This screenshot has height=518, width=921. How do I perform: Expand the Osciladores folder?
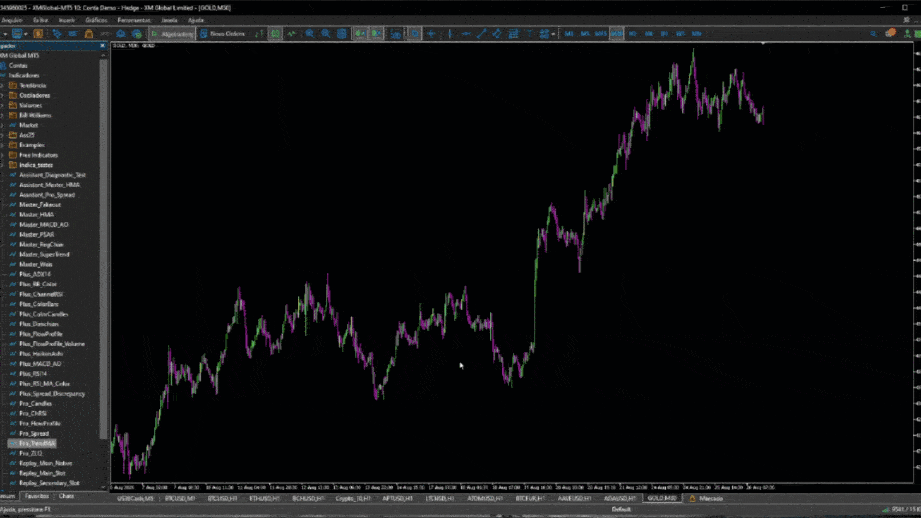(x=2, y=96)
